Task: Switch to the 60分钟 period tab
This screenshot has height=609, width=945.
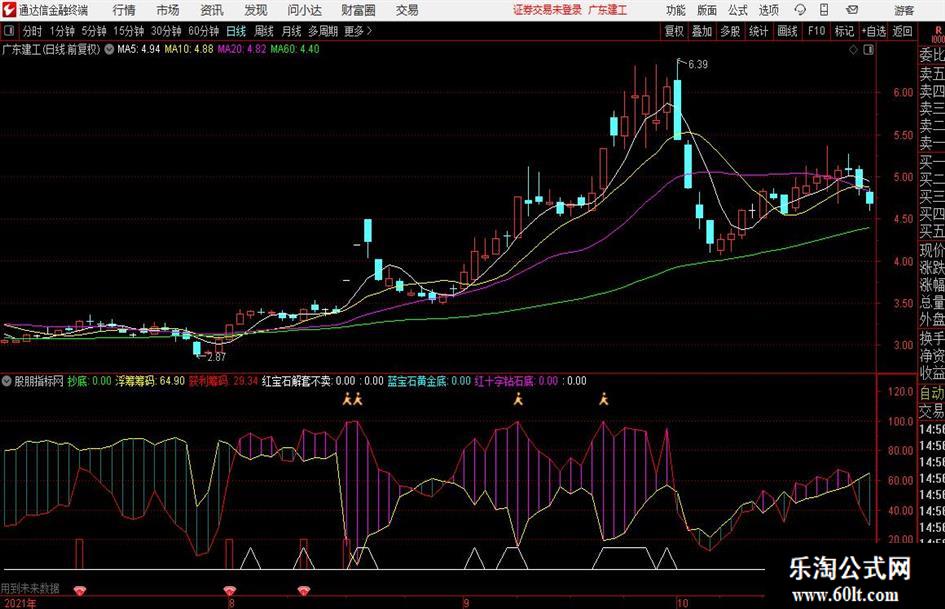Action: (x=204, y=31)
